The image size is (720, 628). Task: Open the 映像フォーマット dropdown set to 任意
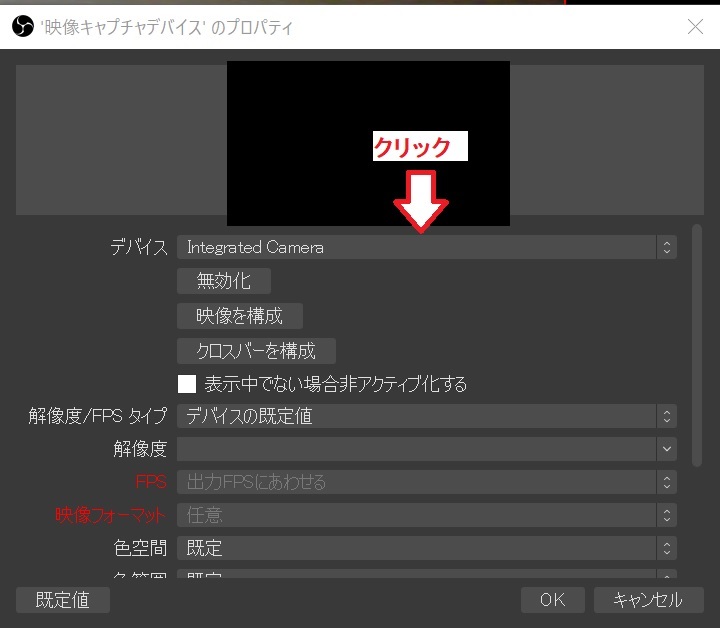pos(427,515)
